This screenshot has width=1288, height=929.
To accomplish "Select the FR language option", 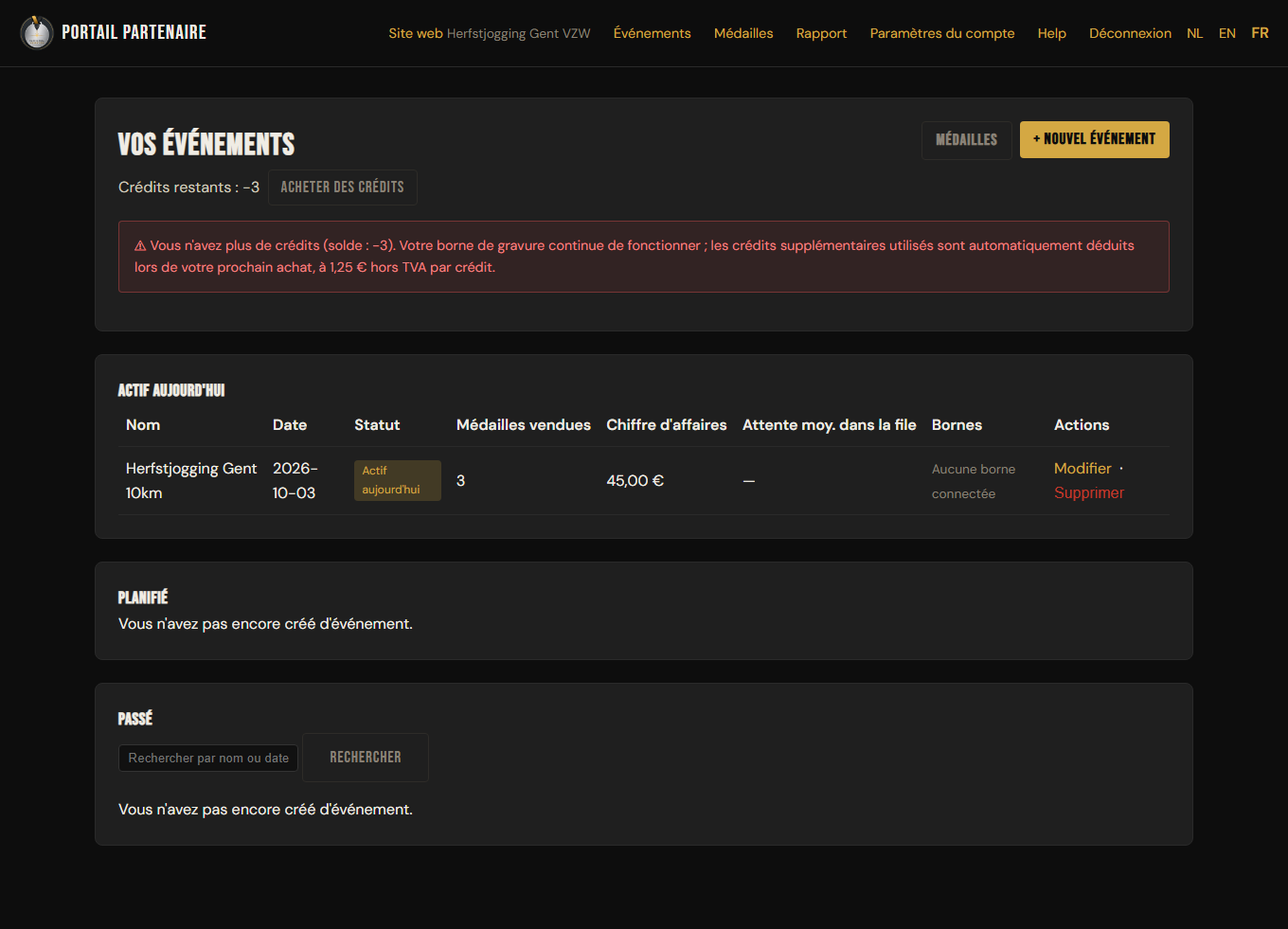I will click(1260, 33).
